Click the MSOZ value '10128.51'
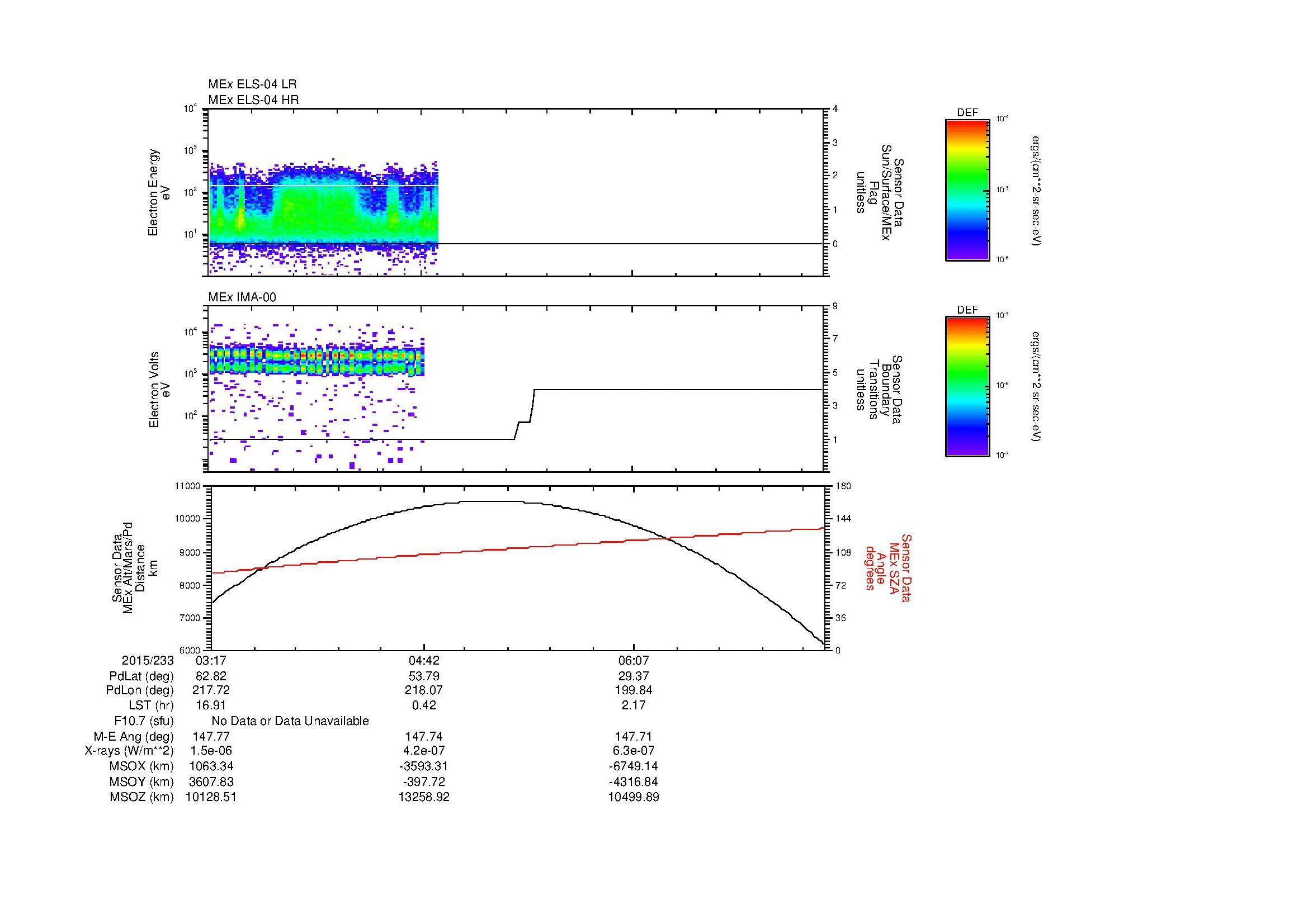This screenshot has width=1308, height=924. tap(211, 797)
